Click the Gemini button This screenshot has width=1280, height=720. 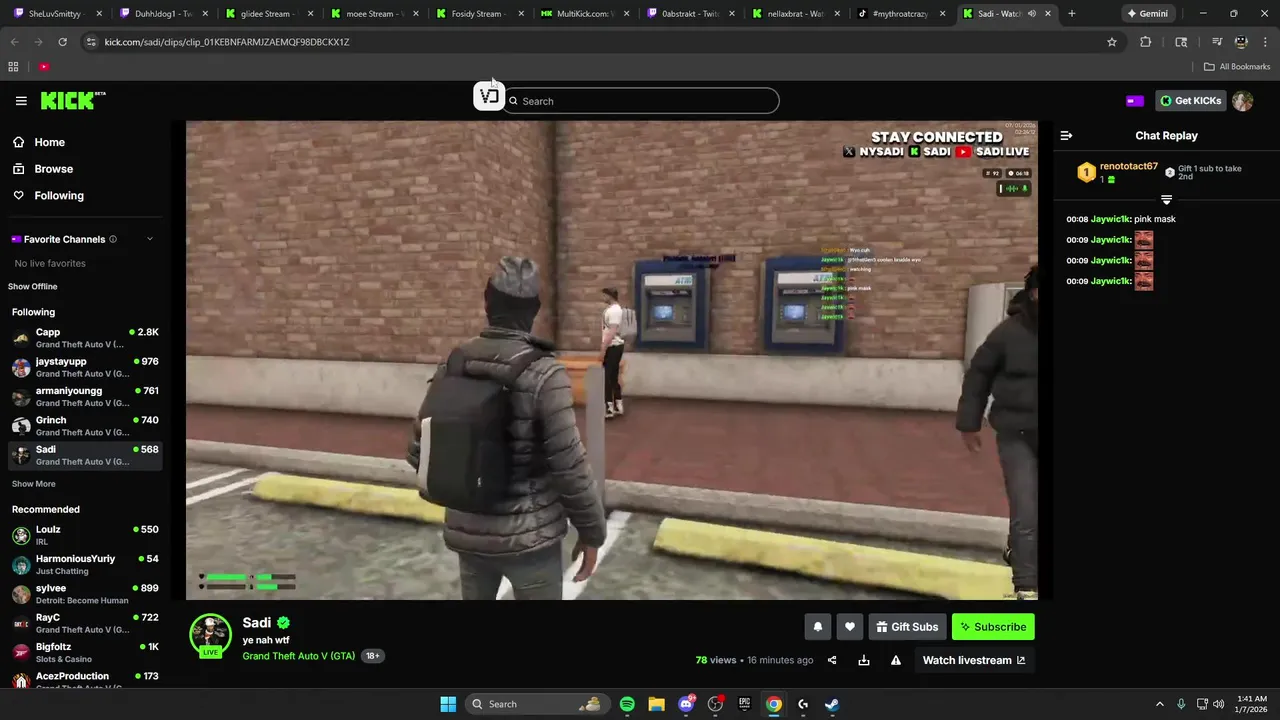(1148, 14)
